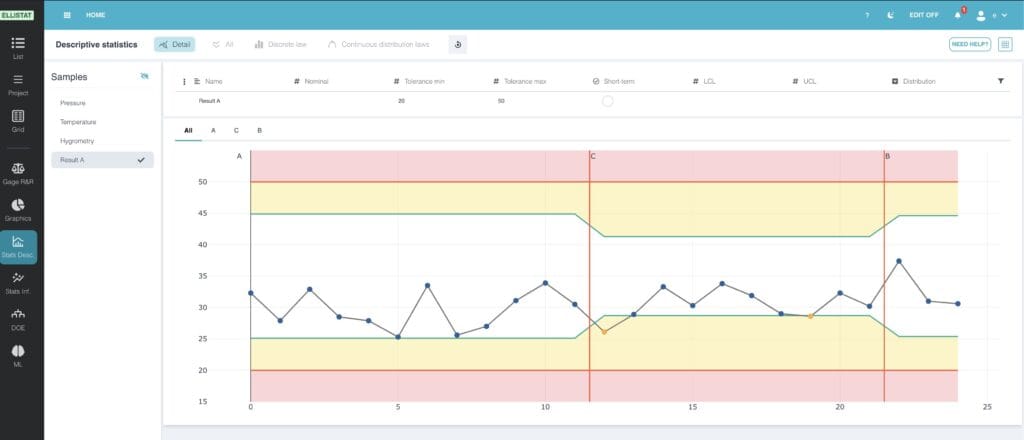Open notifications bell
The image size is (1024, 440).
(x=958, y=15)
